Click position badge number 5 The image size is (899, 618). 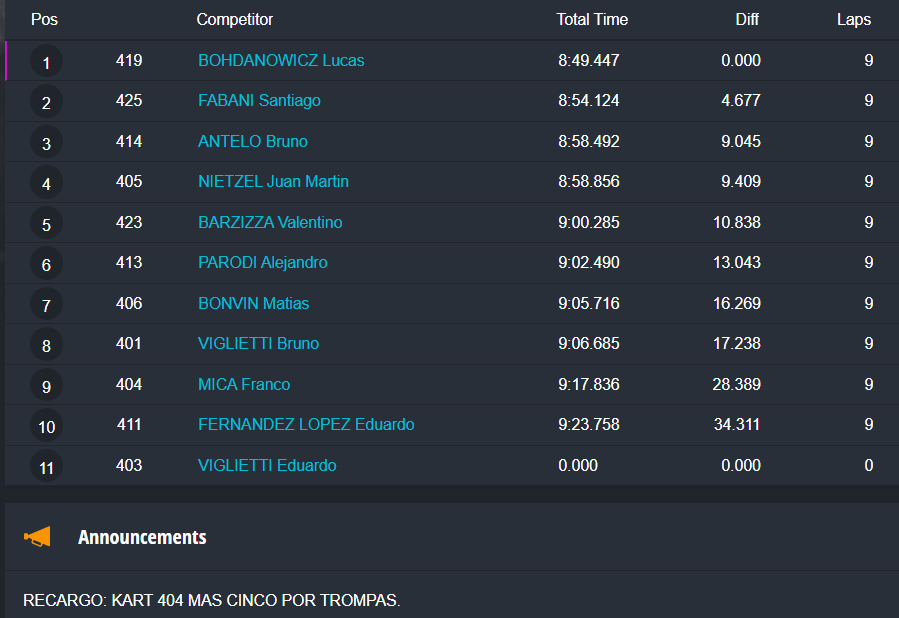click(46, 224)
